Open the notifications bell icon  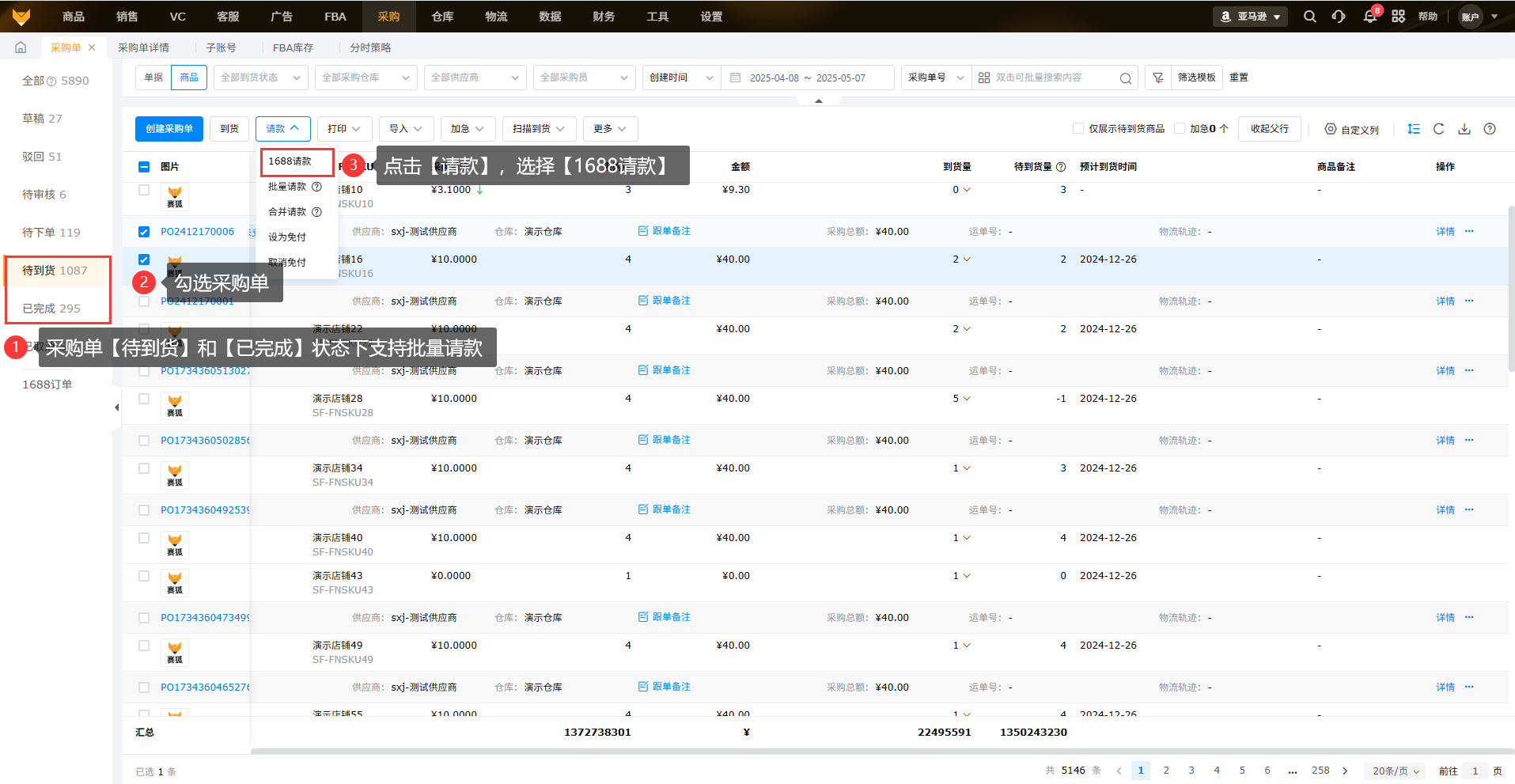[1370, 17]
